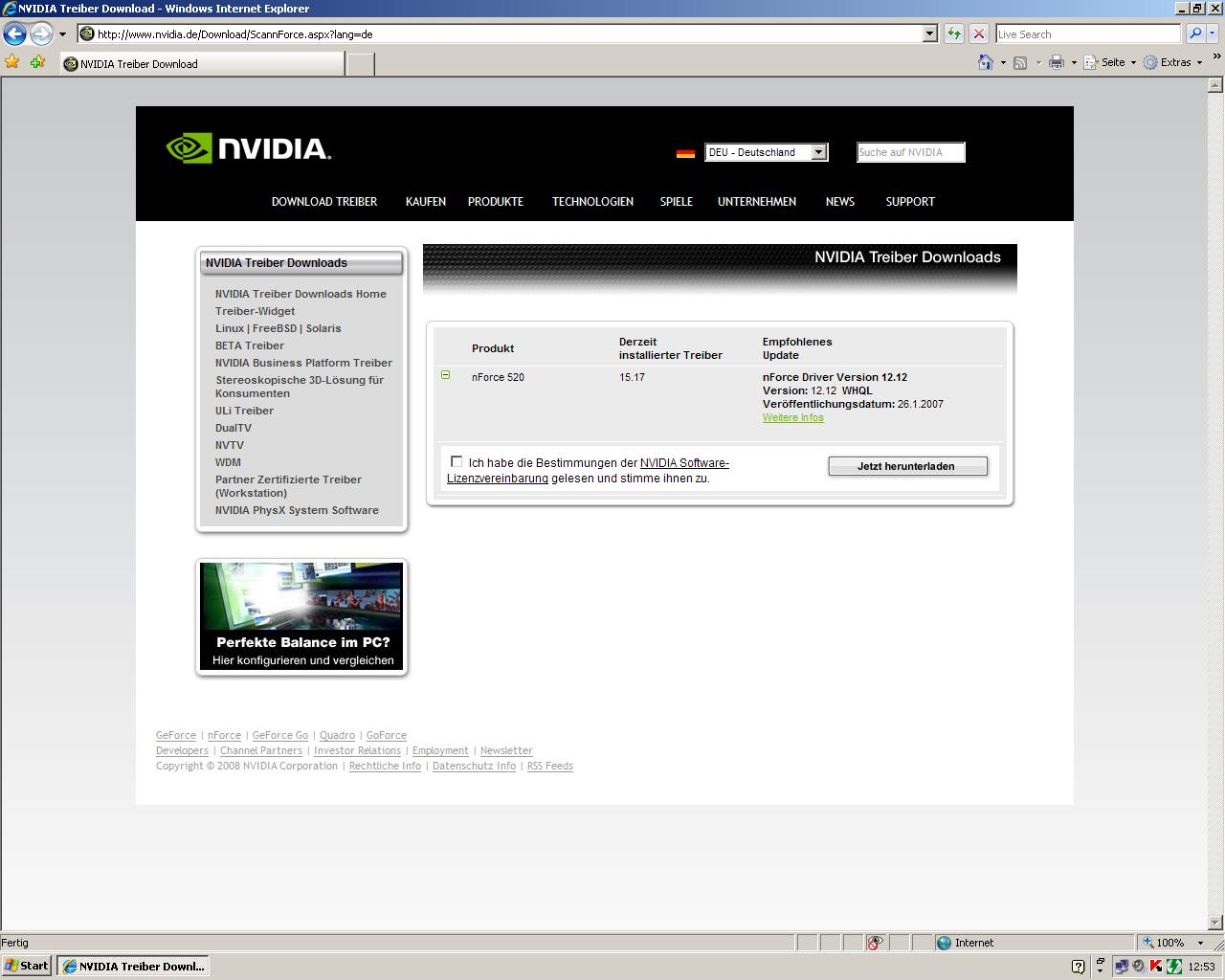
Task: Open the NVIDIA PhysX System Software link
Action: point(297,510)
